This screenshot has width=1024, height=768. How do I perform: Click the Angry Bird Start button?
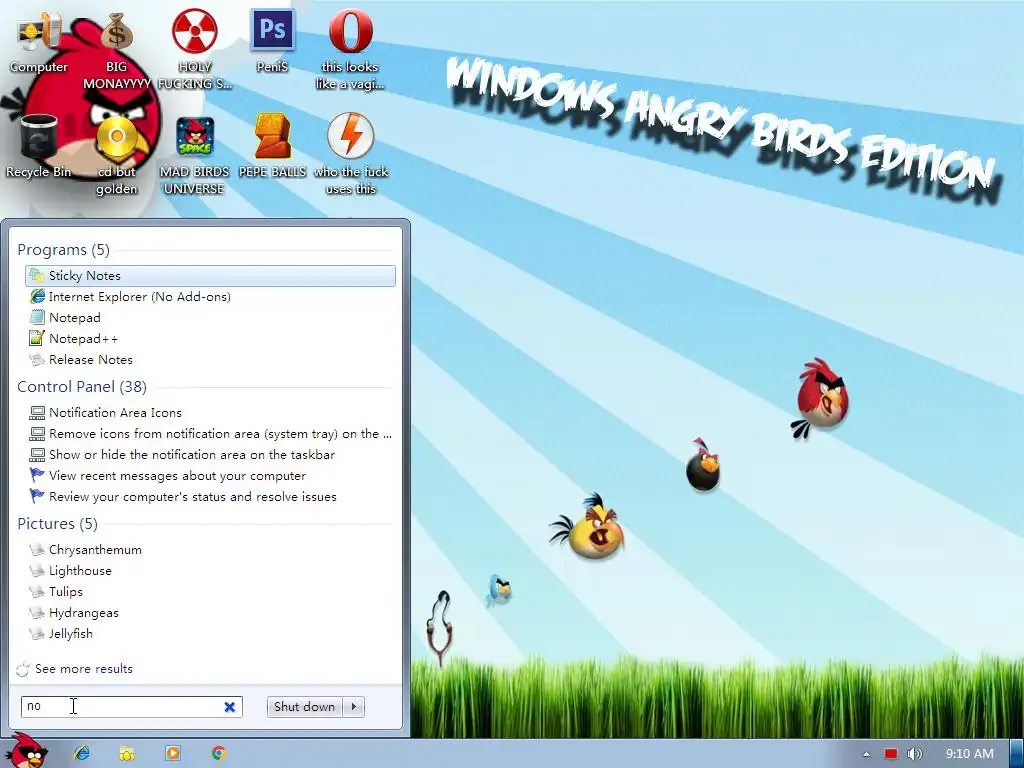[x=26, y=751]
